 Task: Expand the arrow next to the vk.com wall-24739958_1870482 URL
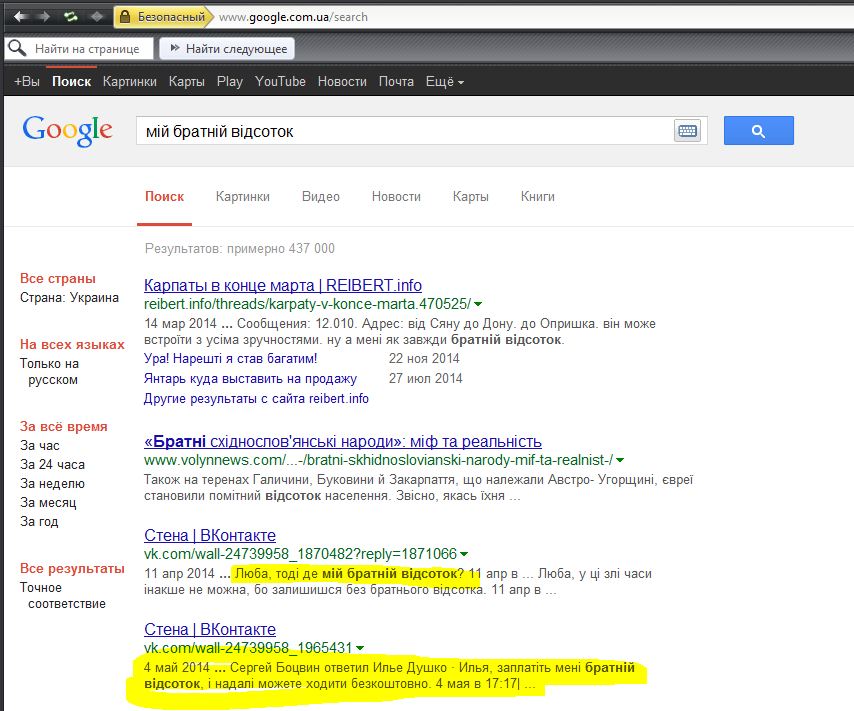click(x=464, y=554)
